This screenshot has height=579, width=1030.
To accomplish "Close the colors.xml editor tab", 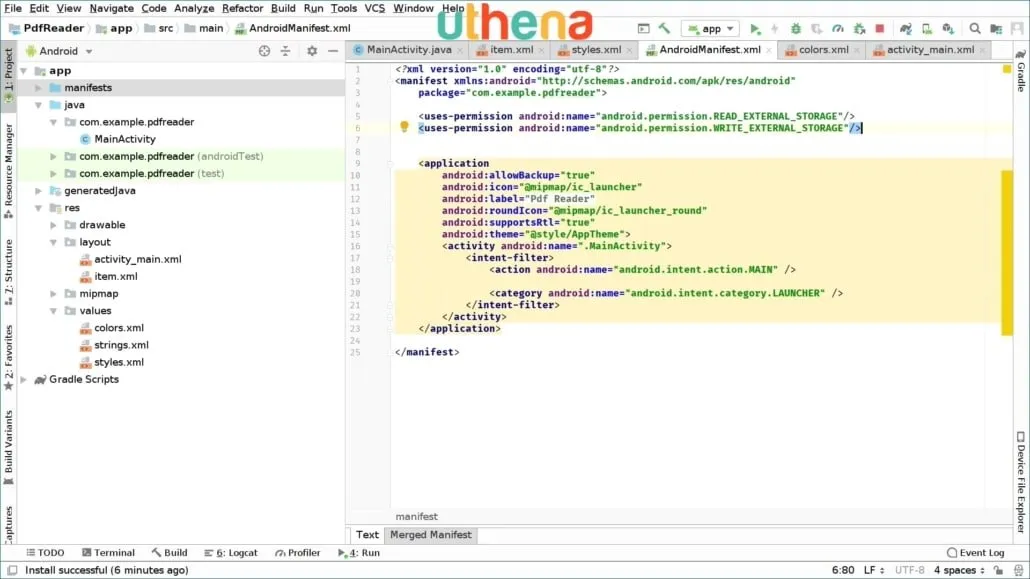I will pyautogui.click(x=857, y=50).
